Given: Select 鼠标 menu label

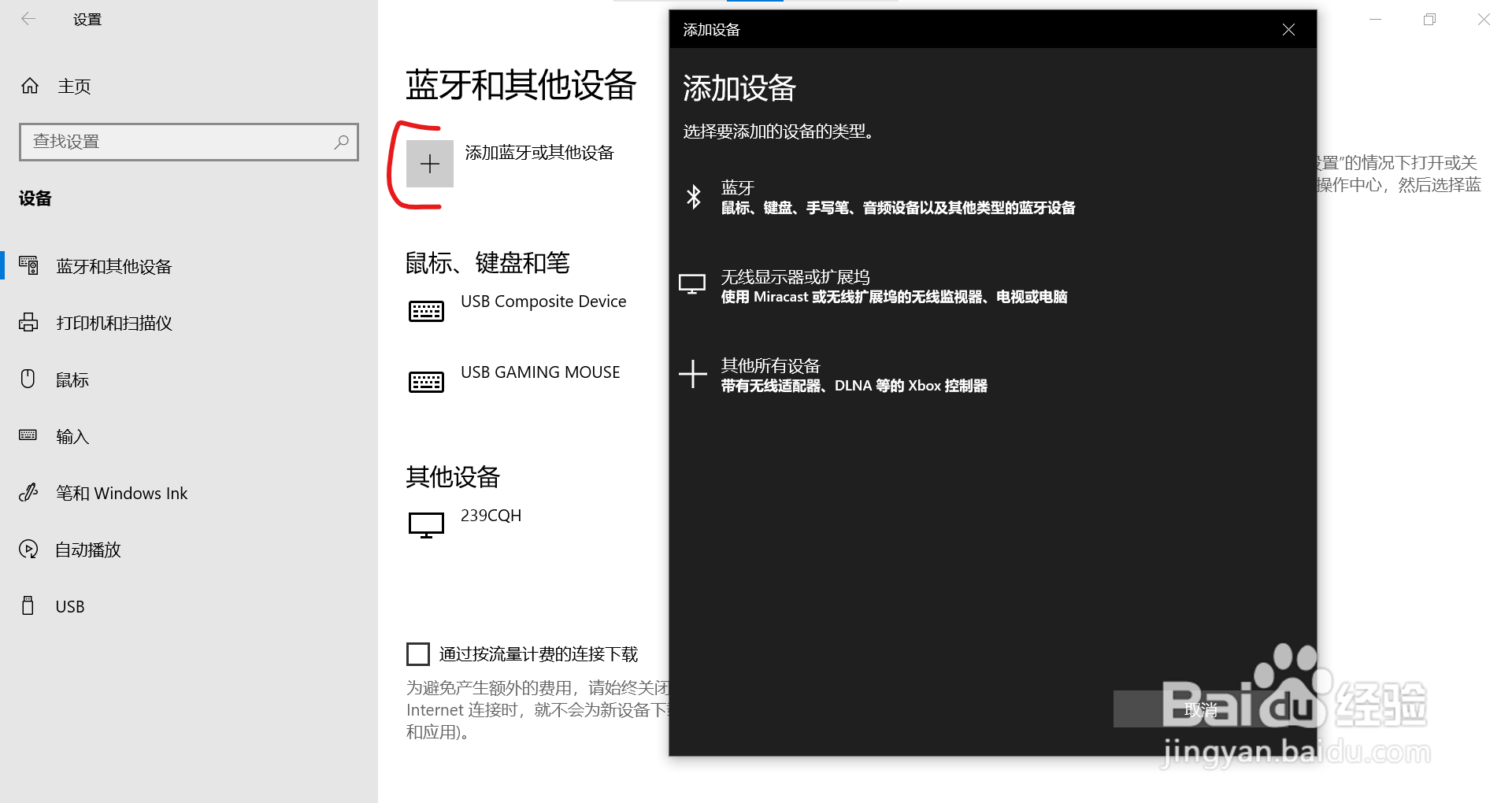Looking at the screenshot, I should (x=72, y=379).
